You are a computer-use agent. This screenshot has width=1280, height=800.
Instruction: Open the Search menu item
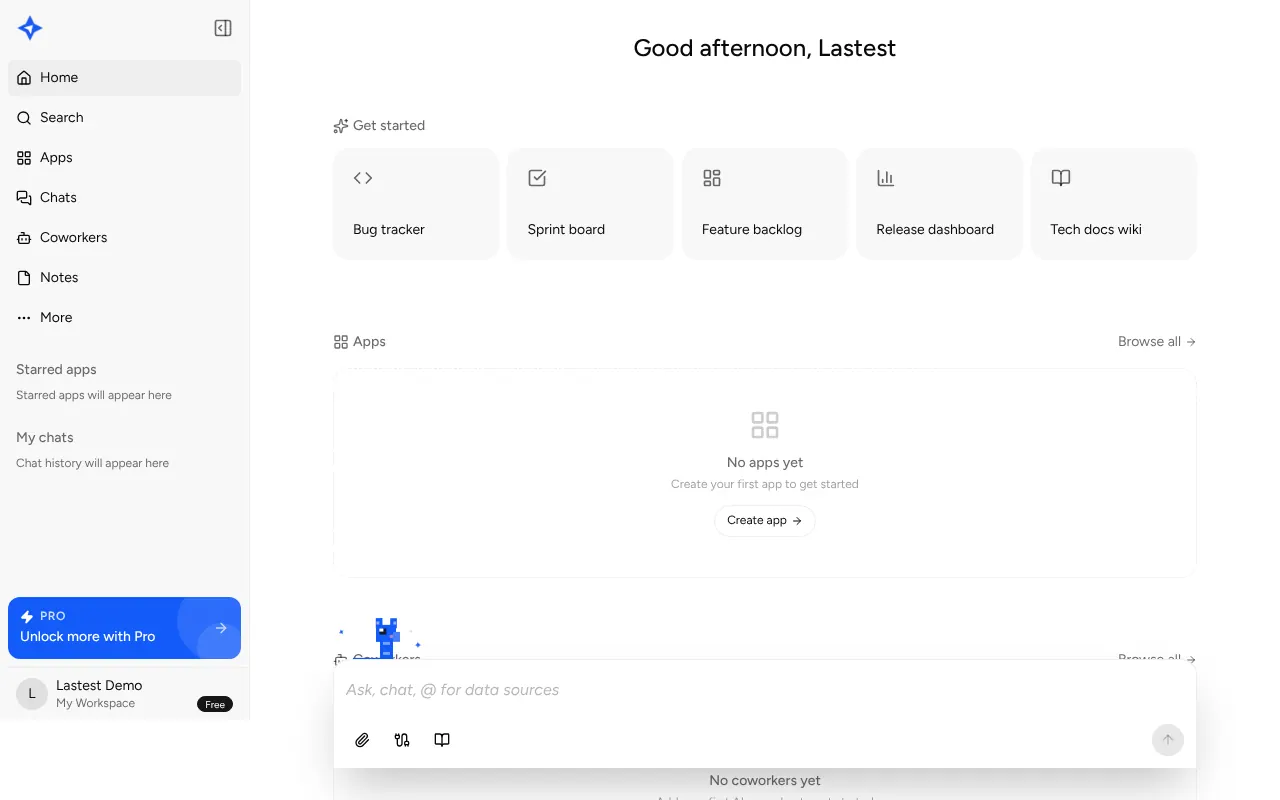click(x=124, y=117)
